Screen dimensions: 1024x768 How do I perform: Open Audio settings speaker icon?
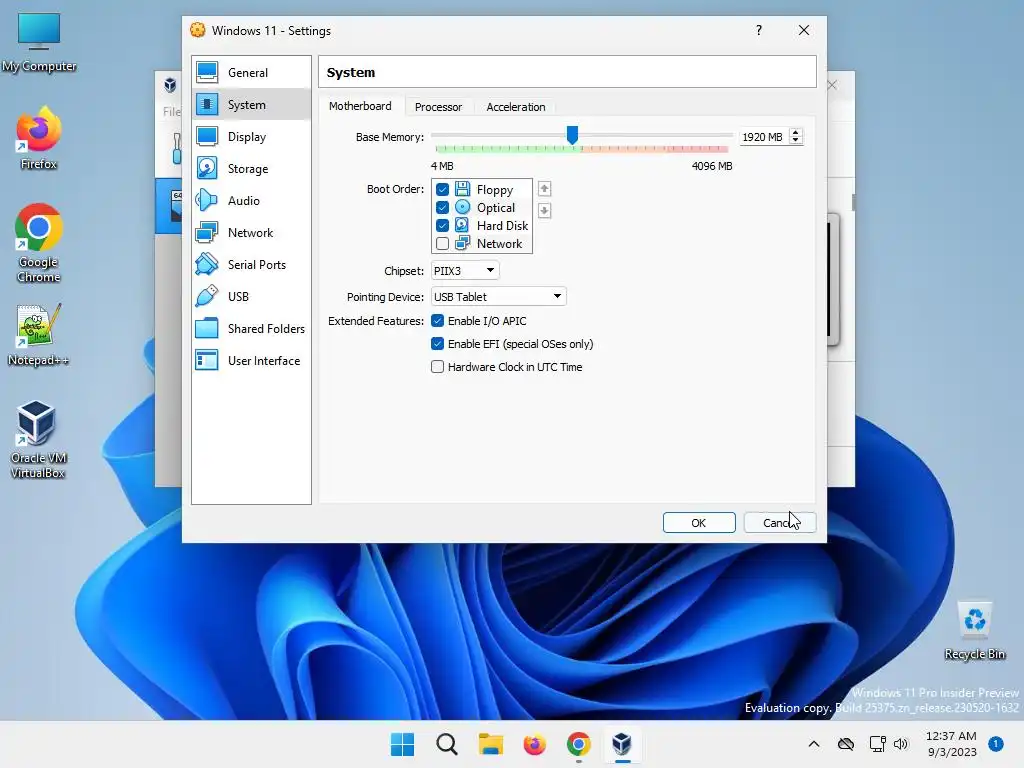coord(207,200)
